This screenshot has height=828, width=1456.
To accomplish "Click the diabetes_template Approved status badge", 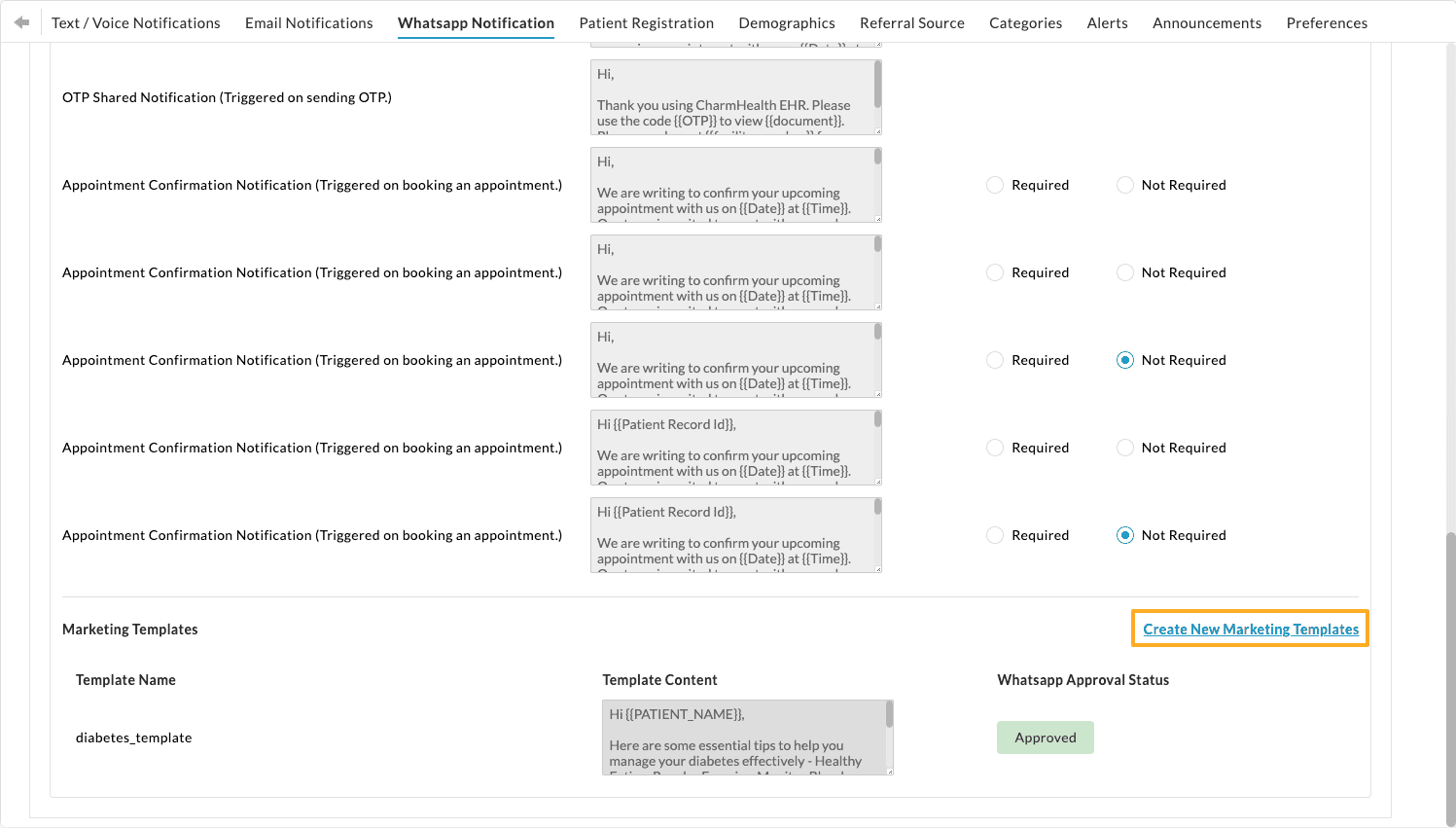I will pos(1045,738).
